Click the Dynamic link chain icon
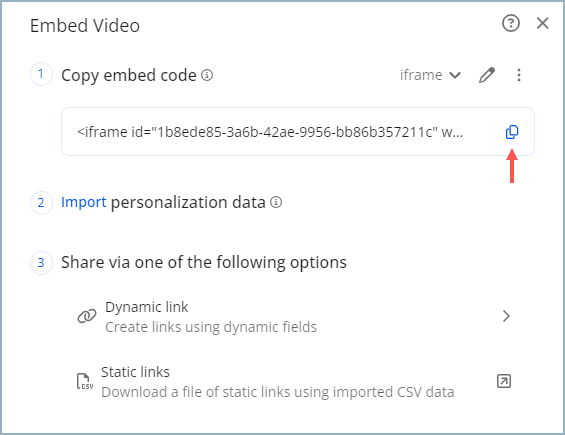This screenshot has height=435, width=565. tap(87, 316)
